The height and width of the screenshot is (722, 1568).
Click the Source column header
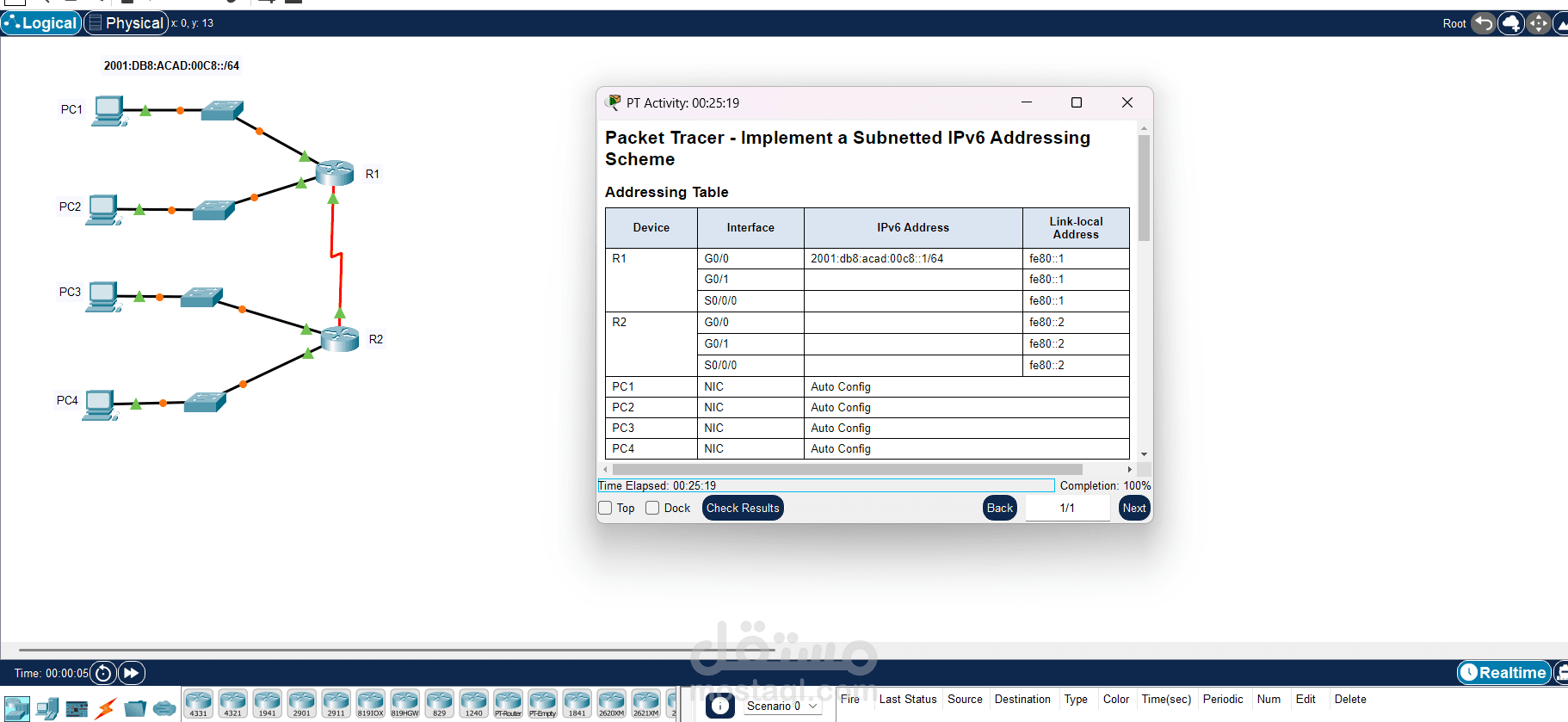coord(965,699)
